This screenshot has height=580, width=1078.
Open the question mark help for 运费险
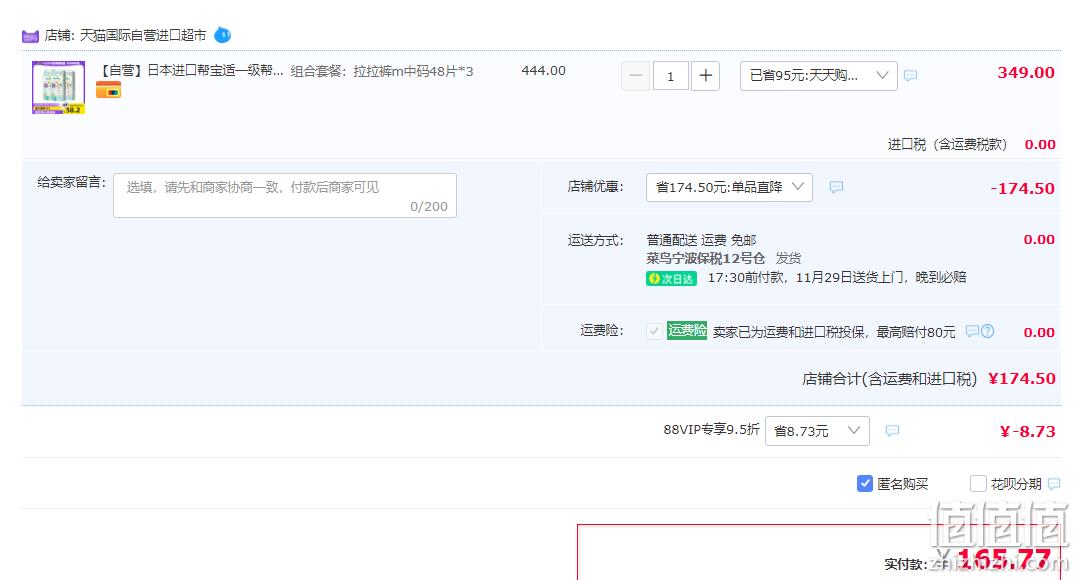pyautogui.click(x=987, y=331)
